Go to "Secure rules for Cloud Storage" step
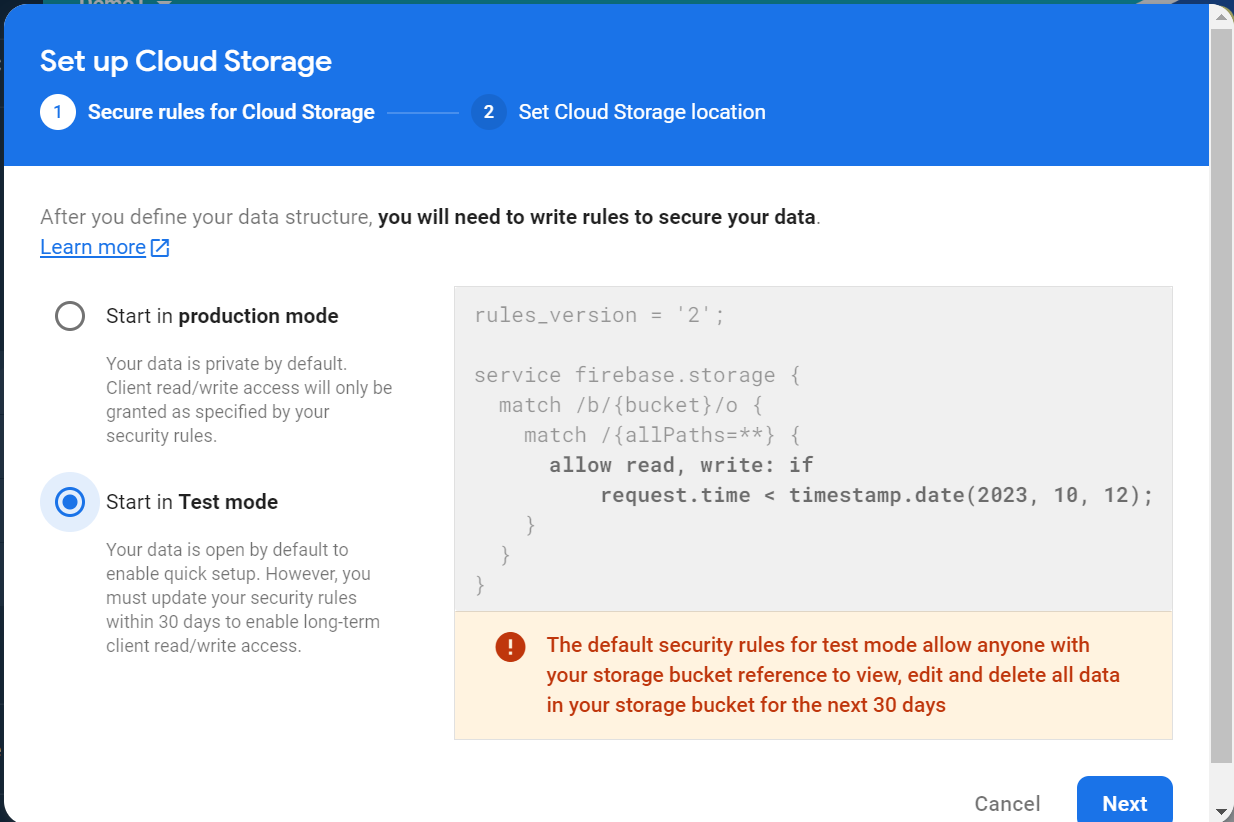The height and width of the screenshot is (822, 1234). click(231, 112)
